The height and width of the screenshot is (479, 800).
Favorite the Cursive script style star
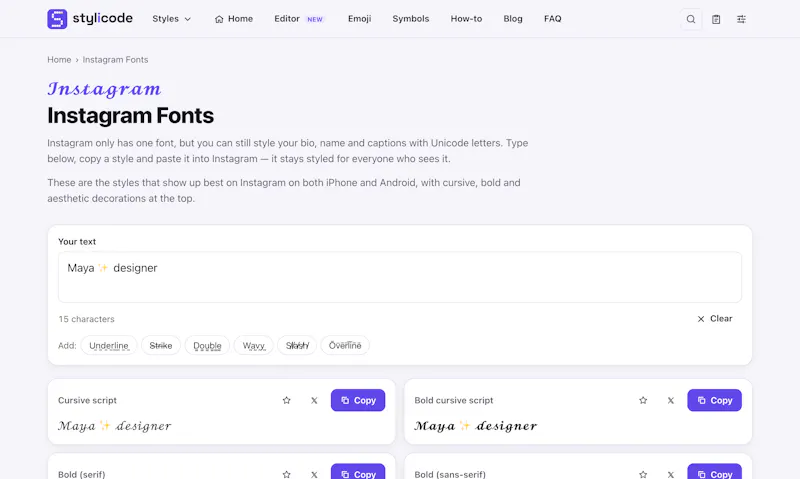287,400
